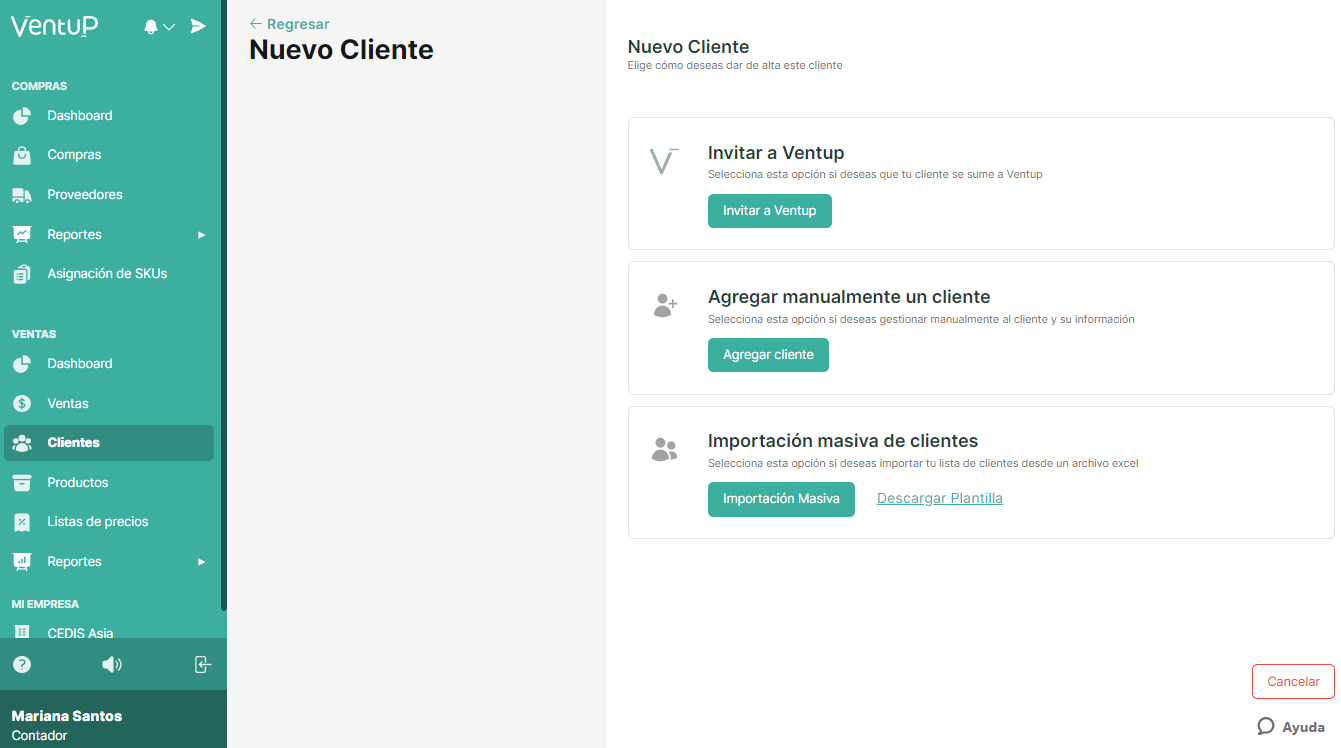Image resolution: width=1341 pixels, height=748 pixels.
Task: Select the Compras dashboard icon
Action: point(22,115)
